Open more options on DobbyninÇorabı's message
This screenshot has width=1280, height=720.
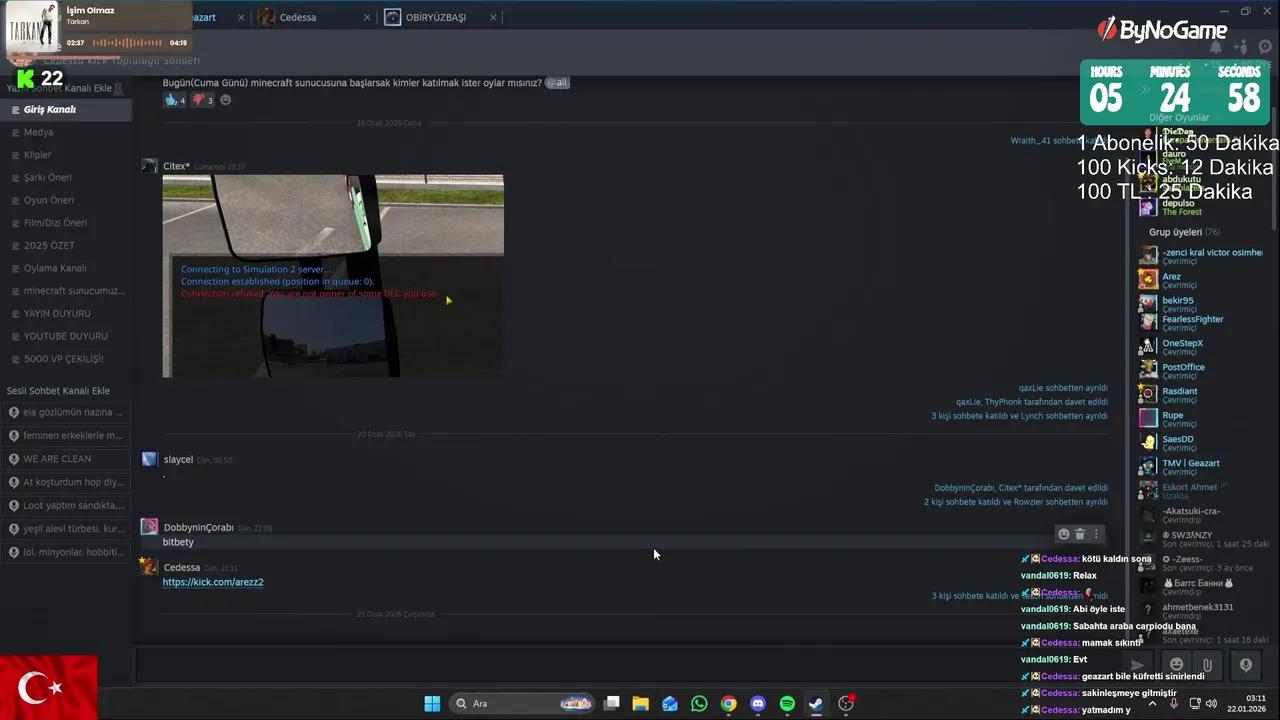point(1096,534)
